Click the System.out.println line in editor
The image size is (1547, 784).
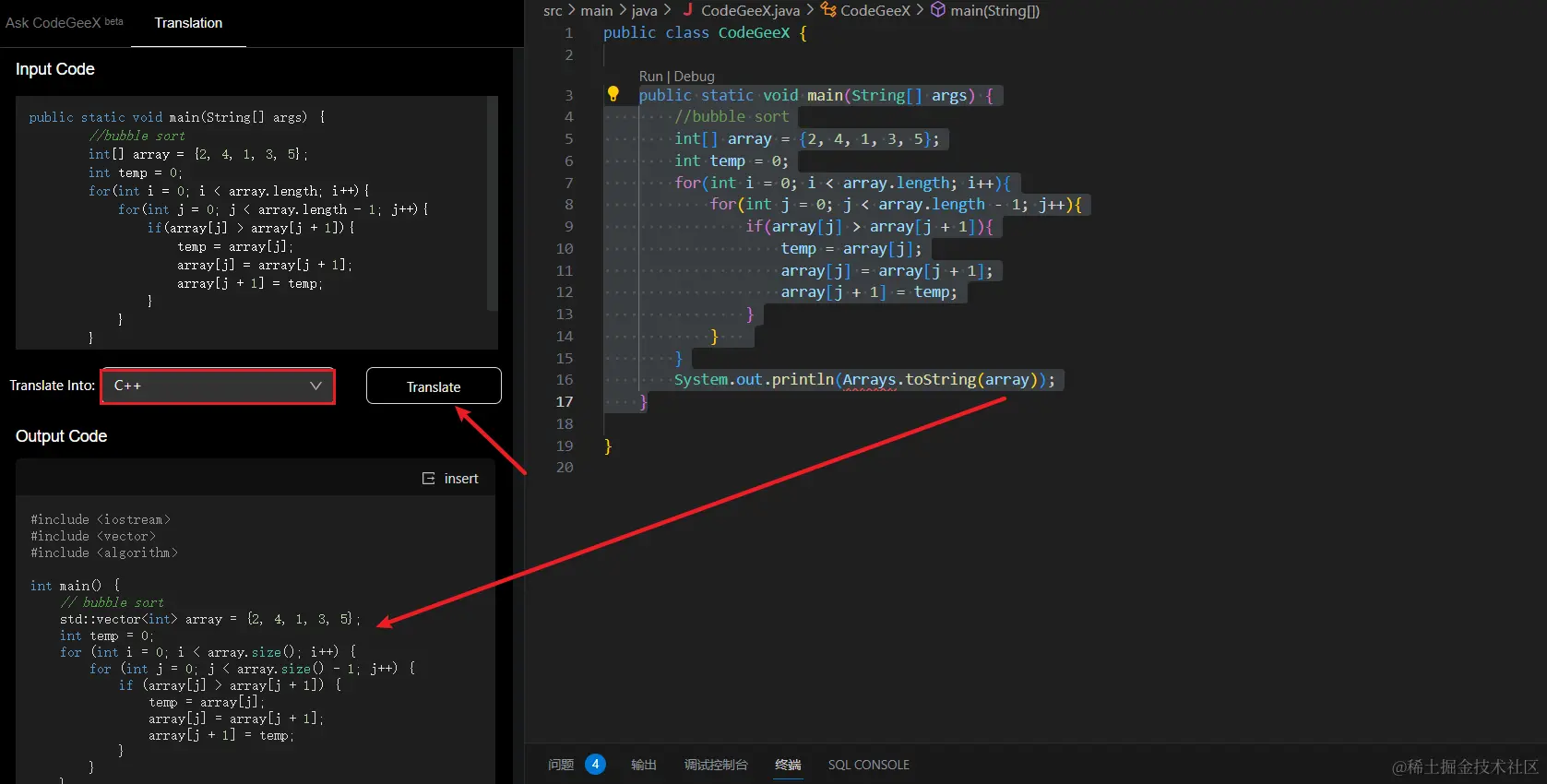pyautogui.click(x=864, y=380)
